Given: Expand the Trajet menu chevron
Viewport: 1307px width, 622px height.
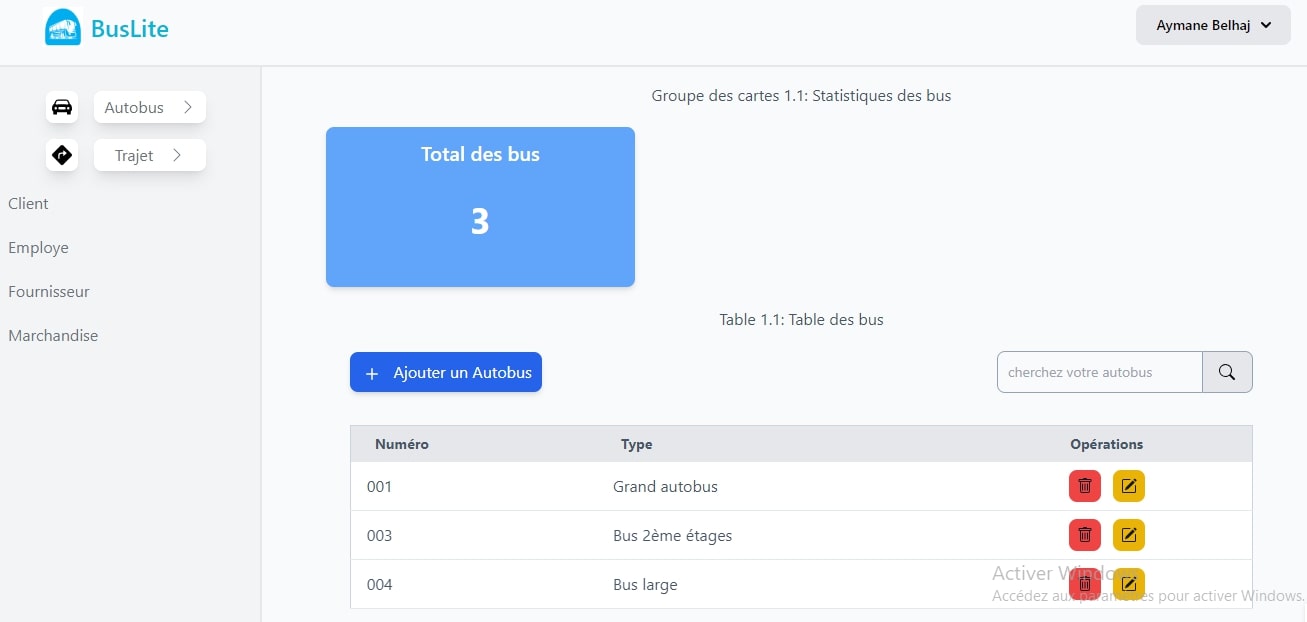Looking at the screenshot, I should 176,155.
